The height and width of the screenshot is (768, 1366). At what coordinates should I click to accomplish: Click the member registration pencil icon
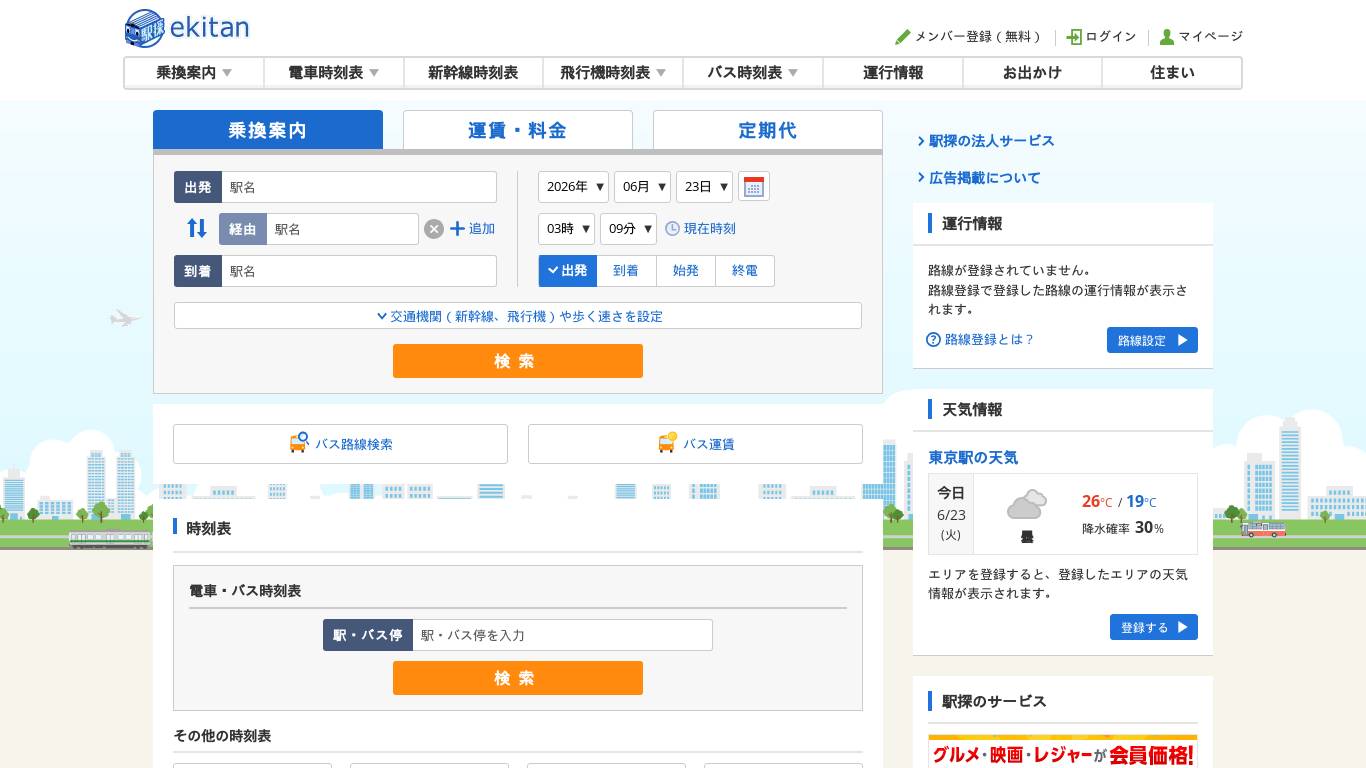pyautogui.click(x=903, y=37)
